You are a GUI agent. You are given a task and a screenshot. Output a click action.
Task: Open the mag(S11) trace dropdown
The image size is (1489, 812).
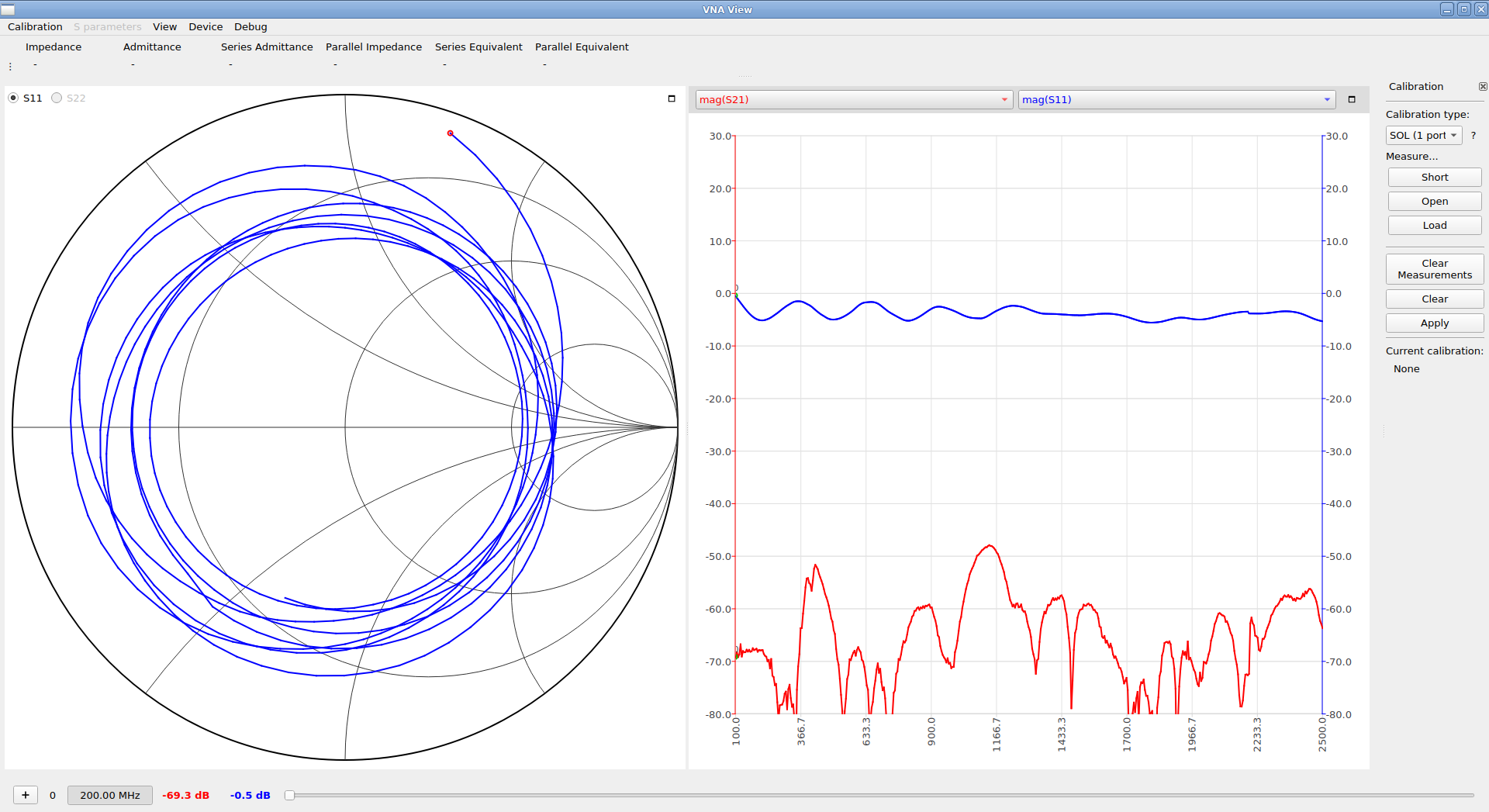(1176, 99)
